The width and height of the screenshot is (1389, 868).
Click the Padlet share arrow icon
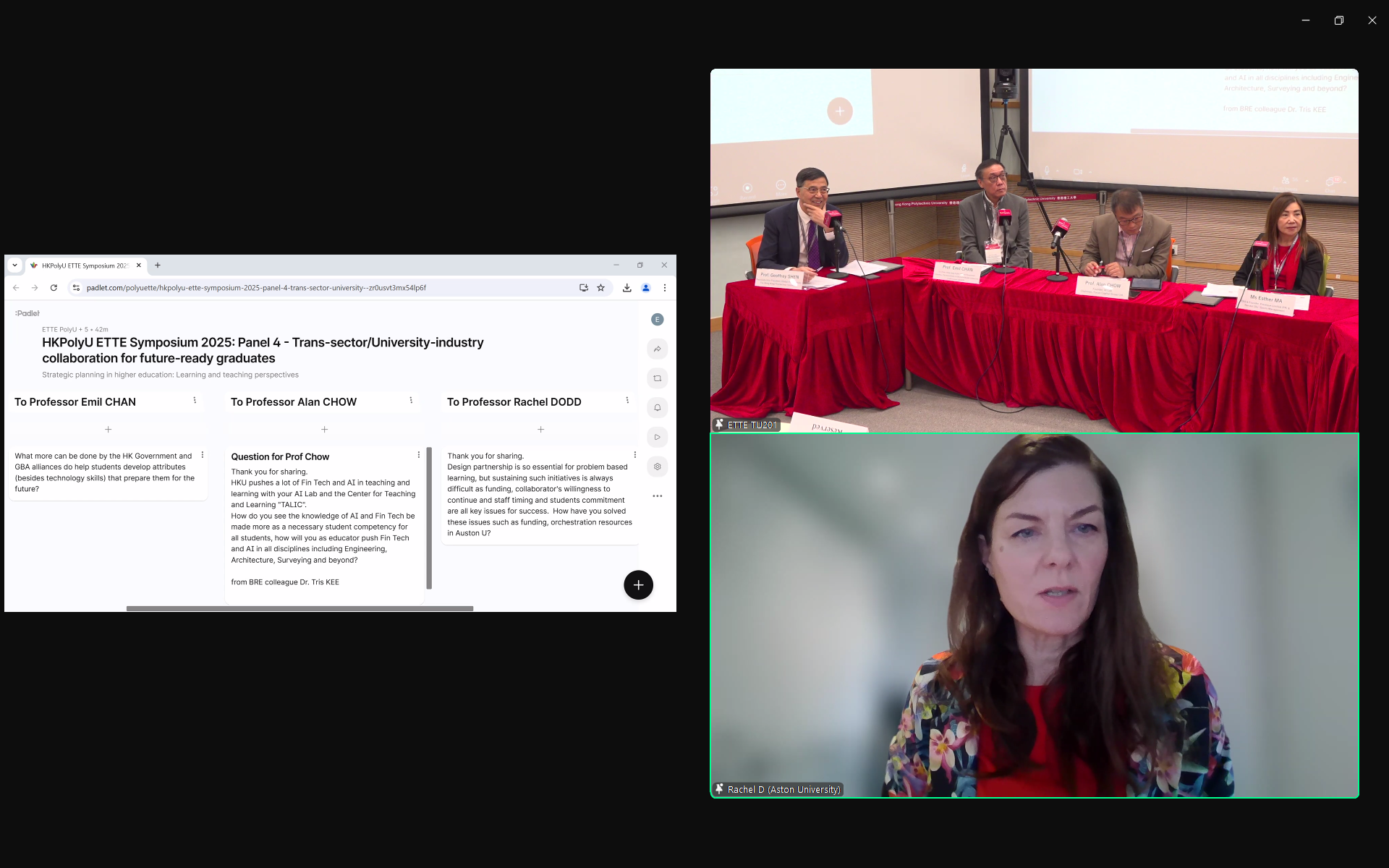pyautogui.click(x=657, y=349)
